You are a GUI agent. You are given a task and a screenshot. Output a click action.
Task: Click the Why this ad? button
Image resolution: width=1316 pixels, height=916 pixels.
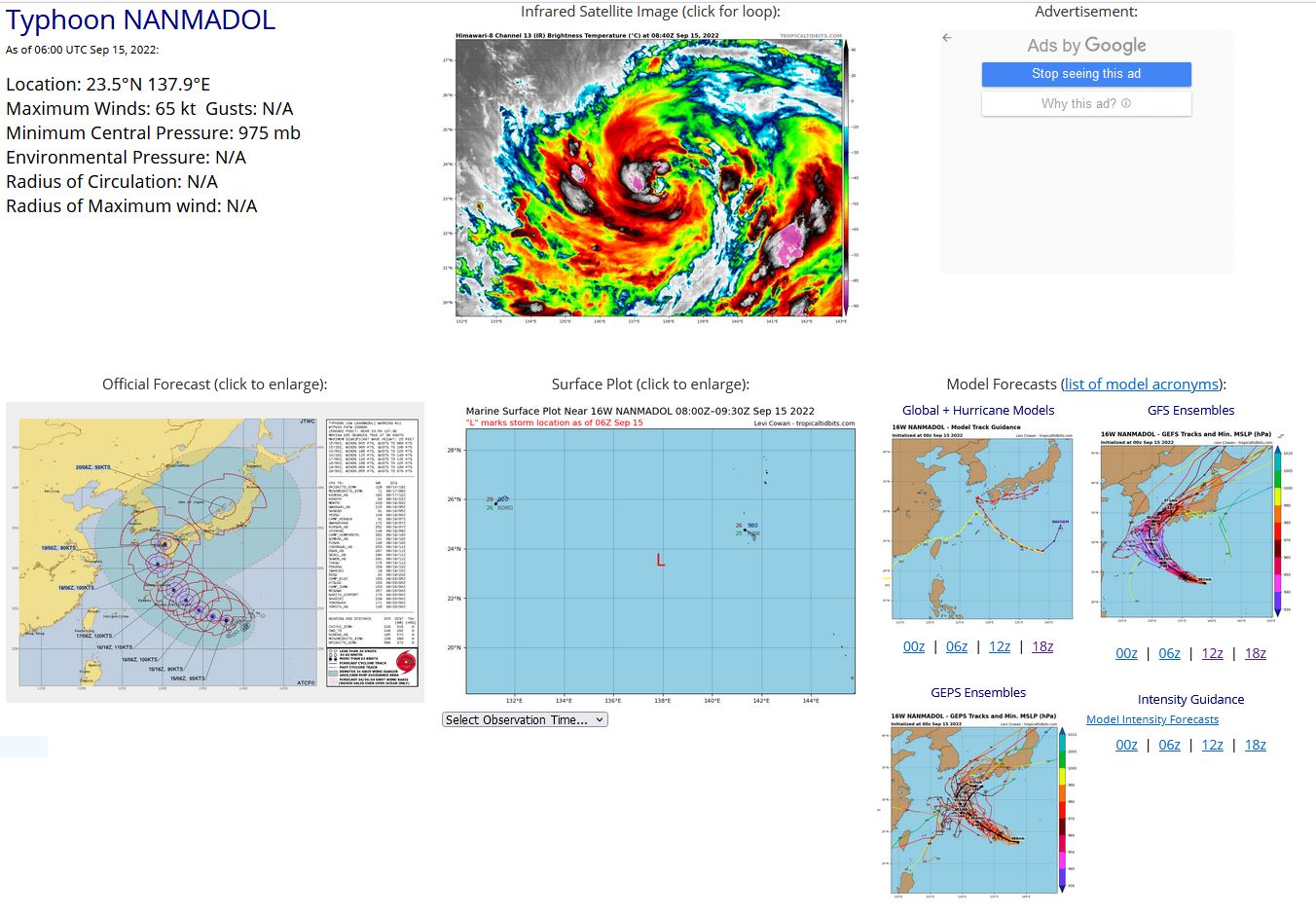pyautogui.click(x=1085, y=103)
